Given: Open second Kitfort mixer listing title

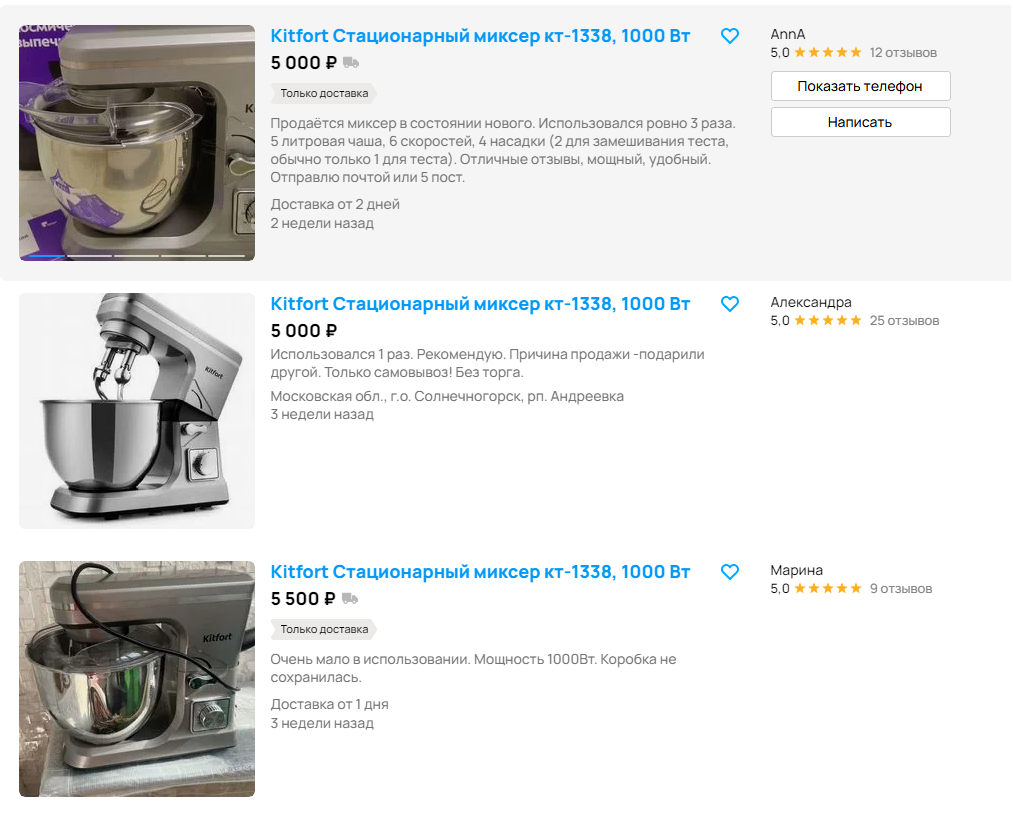Looking at the screenshot, I should click(480, 304).
